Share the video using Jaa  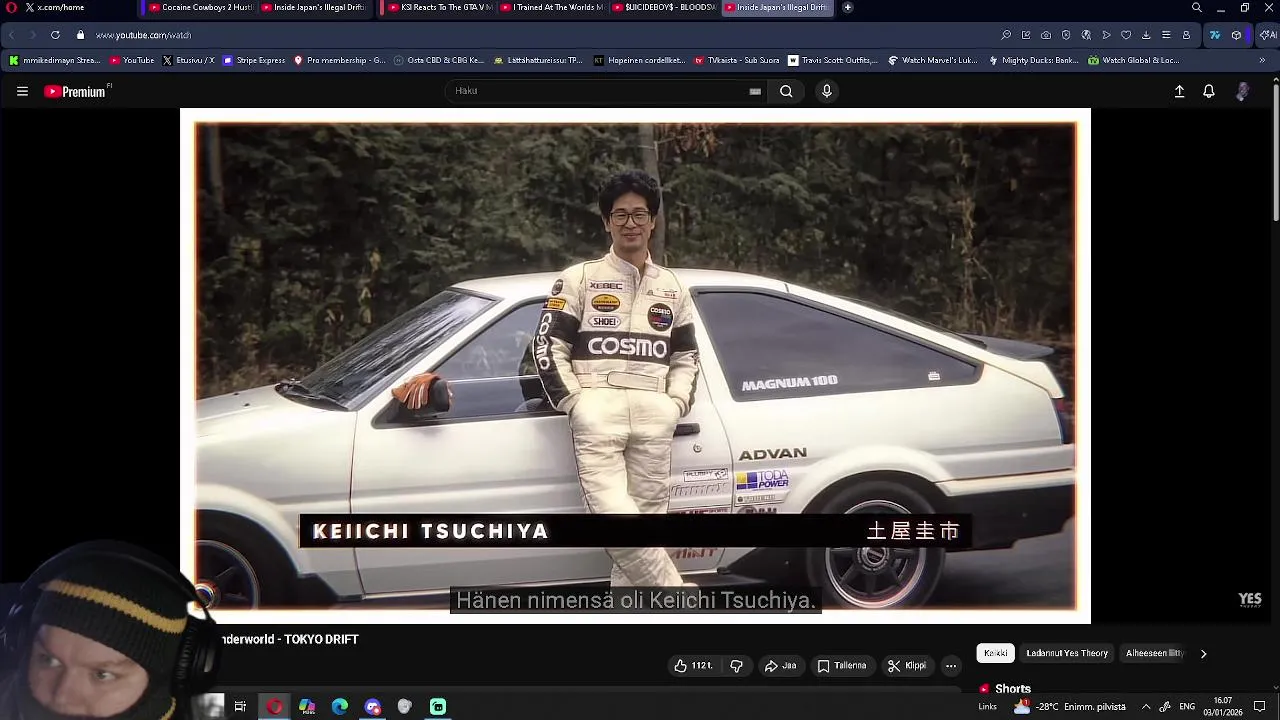(781, 666)
